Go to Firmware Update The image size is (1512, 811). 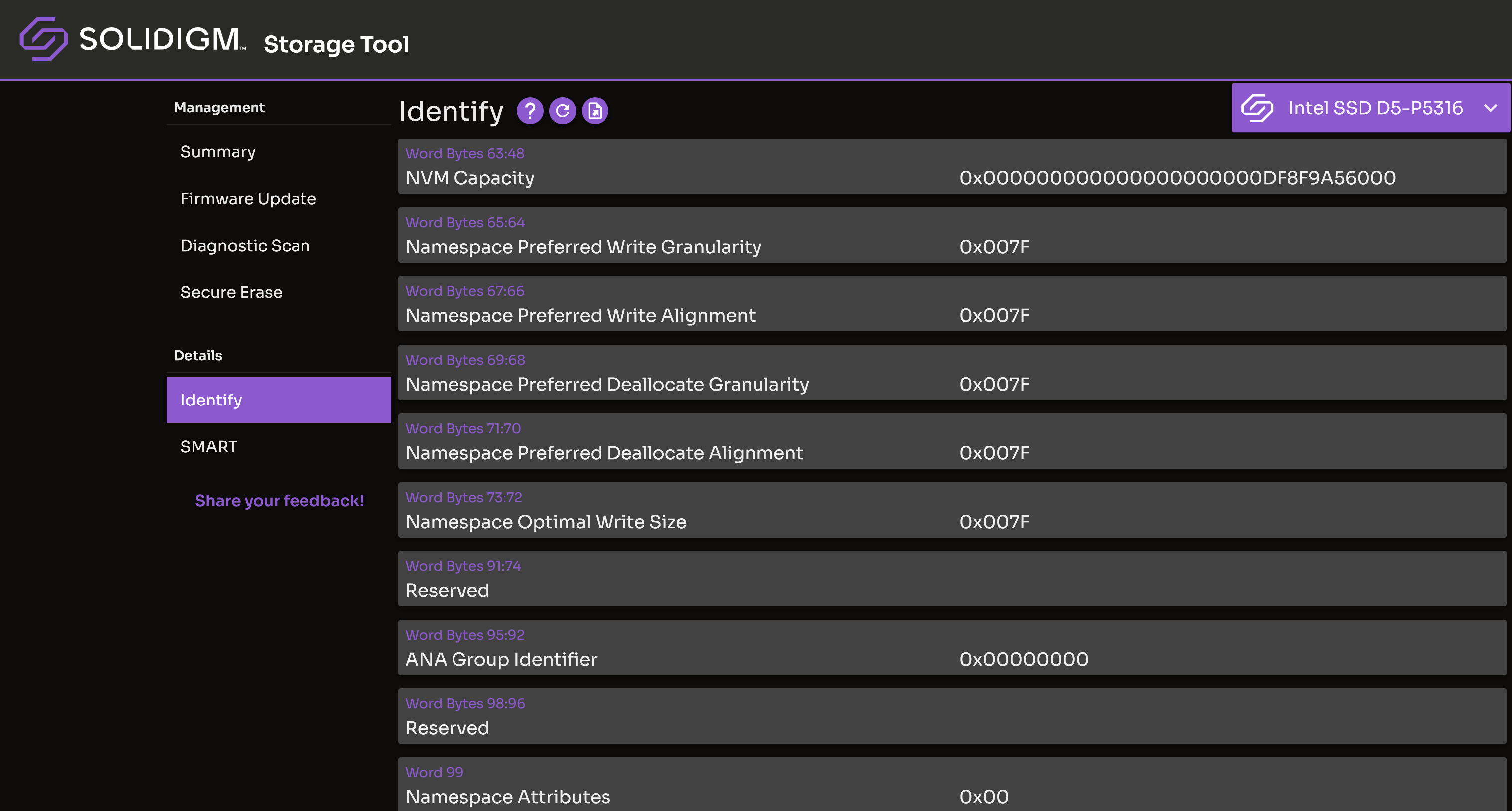click(248, 199)
